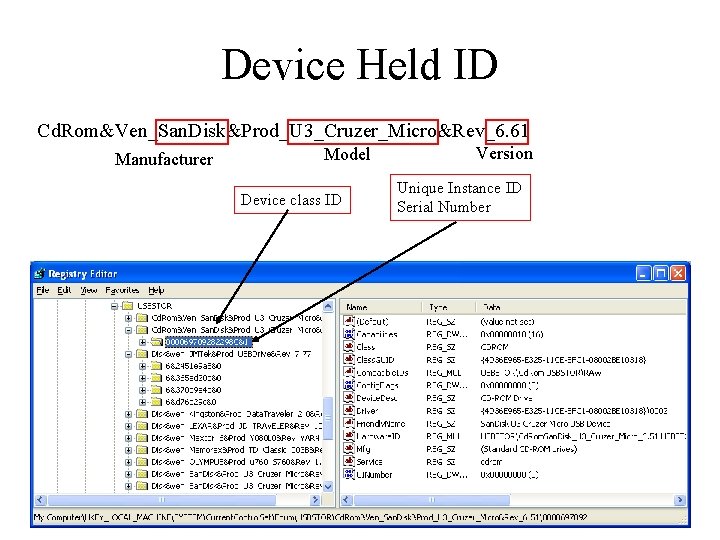The image size is (720, 540).
Task: Select the USBSTOR tree key
Action: (x=155, y=306)
